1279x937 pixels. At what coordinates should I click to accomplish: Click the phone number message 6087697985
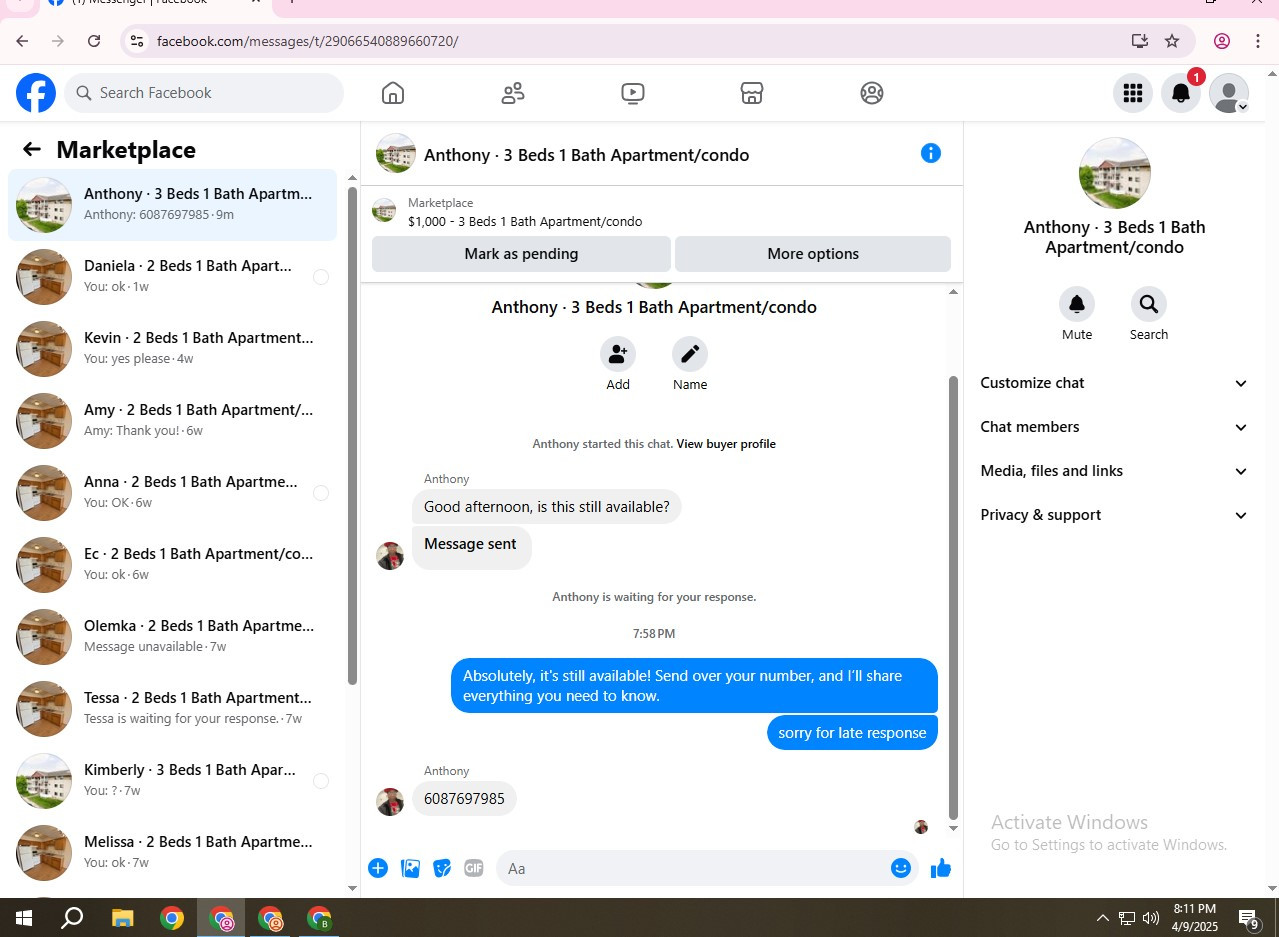[x=465, y=799]
